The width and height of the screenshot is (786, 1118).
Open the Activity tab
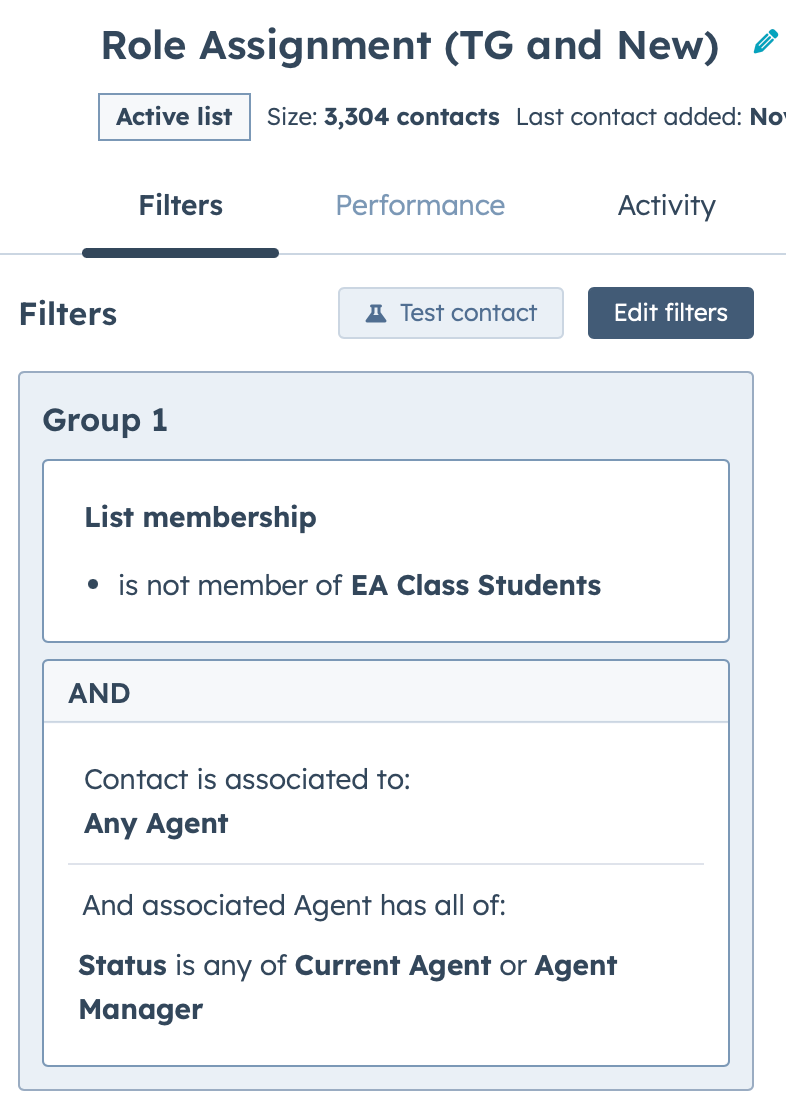[666, 206]
